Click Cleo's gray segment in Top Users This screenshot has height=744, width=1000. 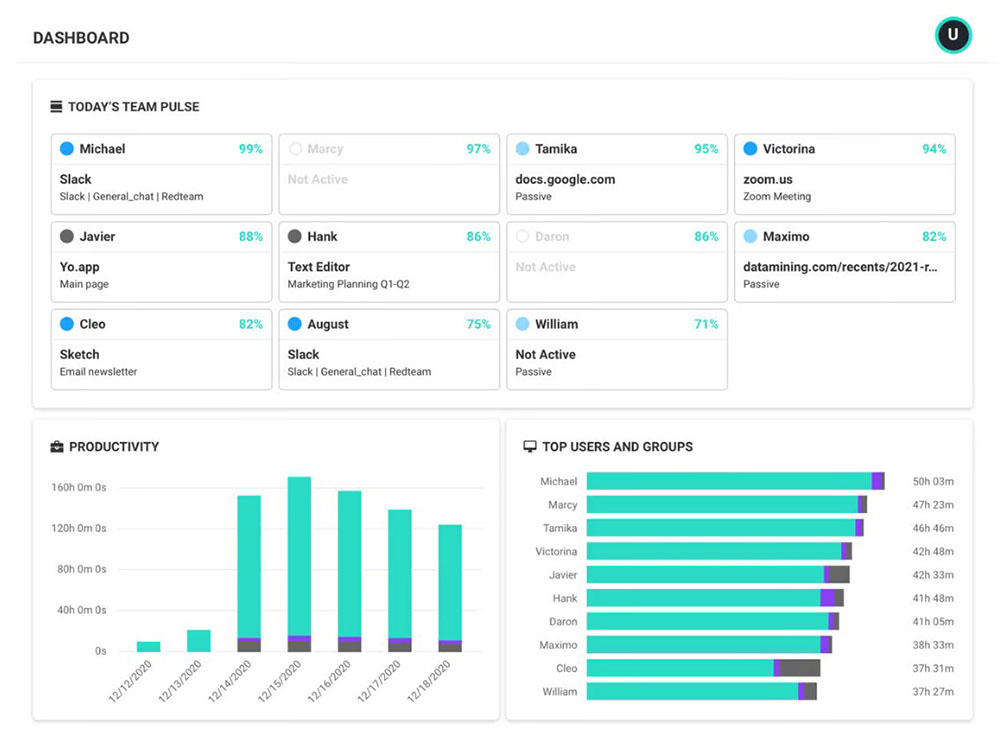(800, 668)
